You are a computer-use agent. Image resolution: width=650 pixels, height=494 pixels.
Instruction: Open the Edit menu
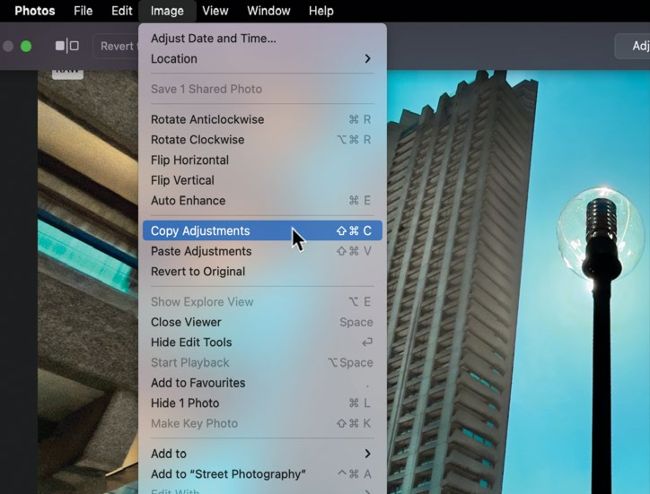122,11
